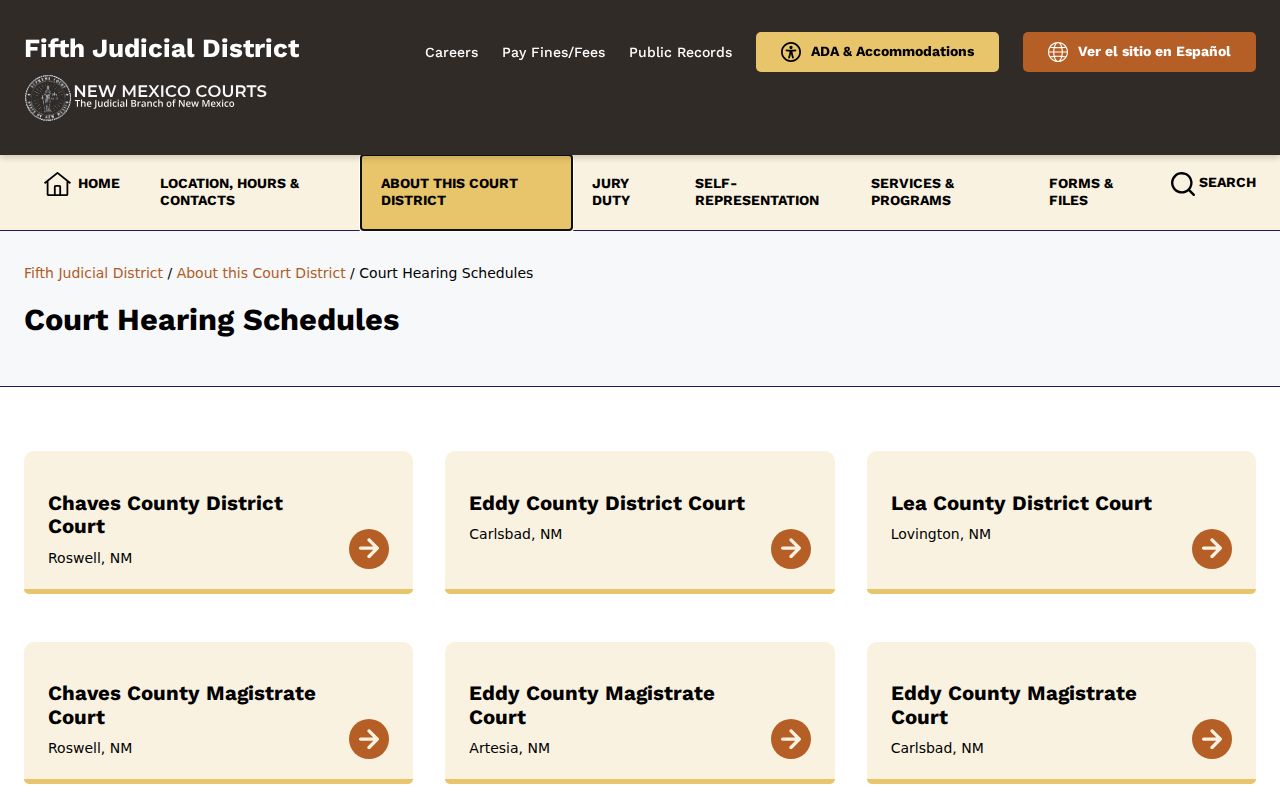Open Artesia Eddy County Magistrate Court arrow
1280x800 pixels.
791,739
